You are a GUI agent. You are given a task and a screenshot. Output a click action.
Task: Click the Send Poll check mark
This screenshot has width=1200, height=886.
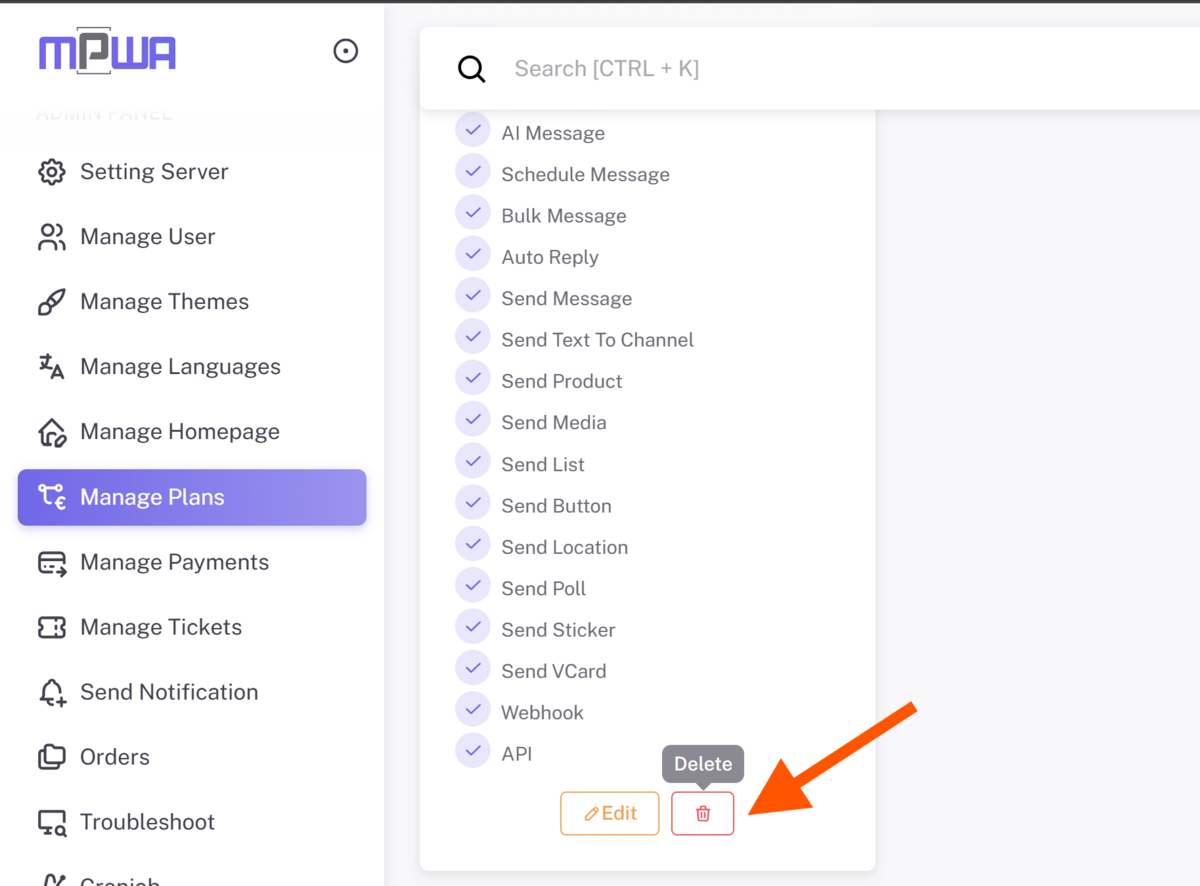pyautogui.click(x=473, y=585)
